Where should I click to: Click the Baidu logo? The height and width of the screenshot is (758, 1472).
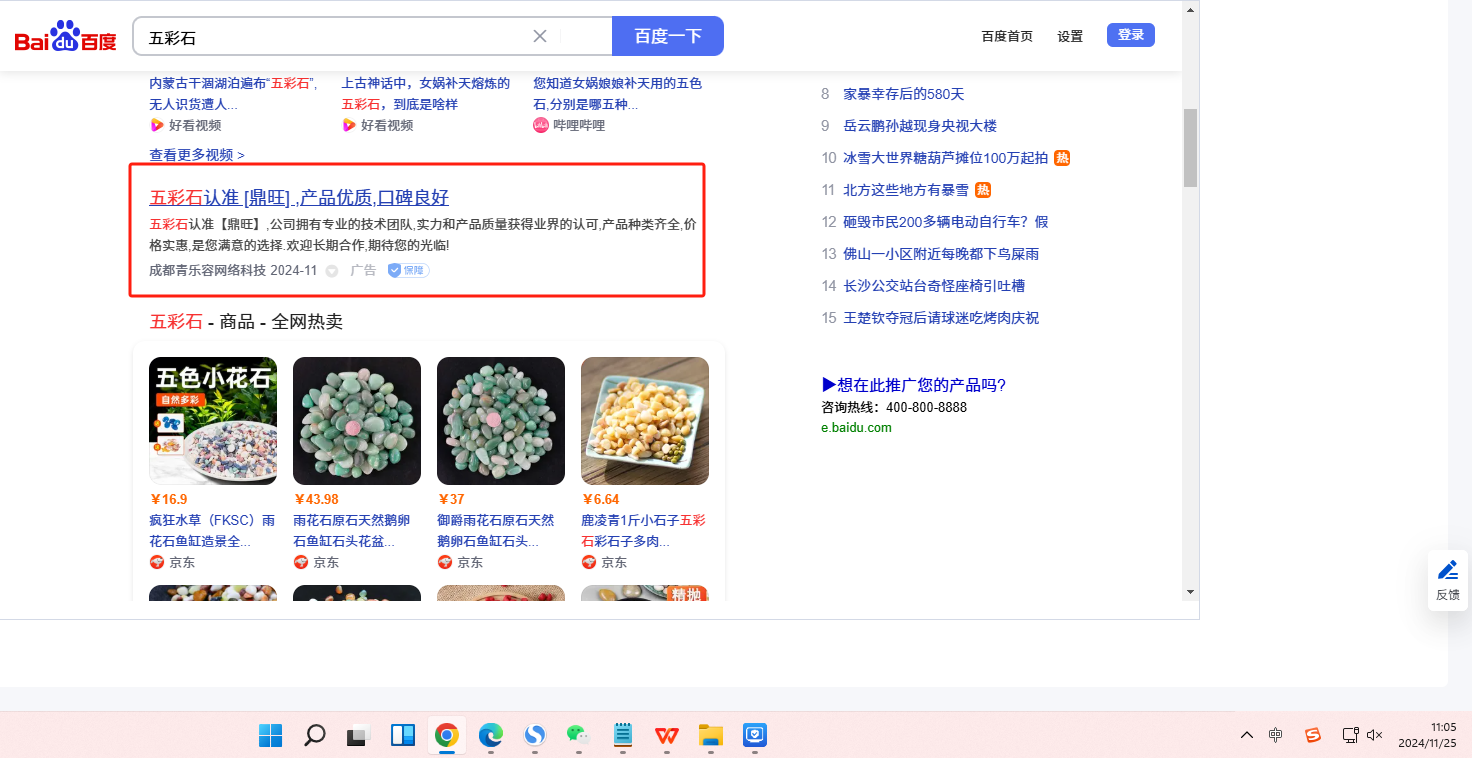(65, 37)
